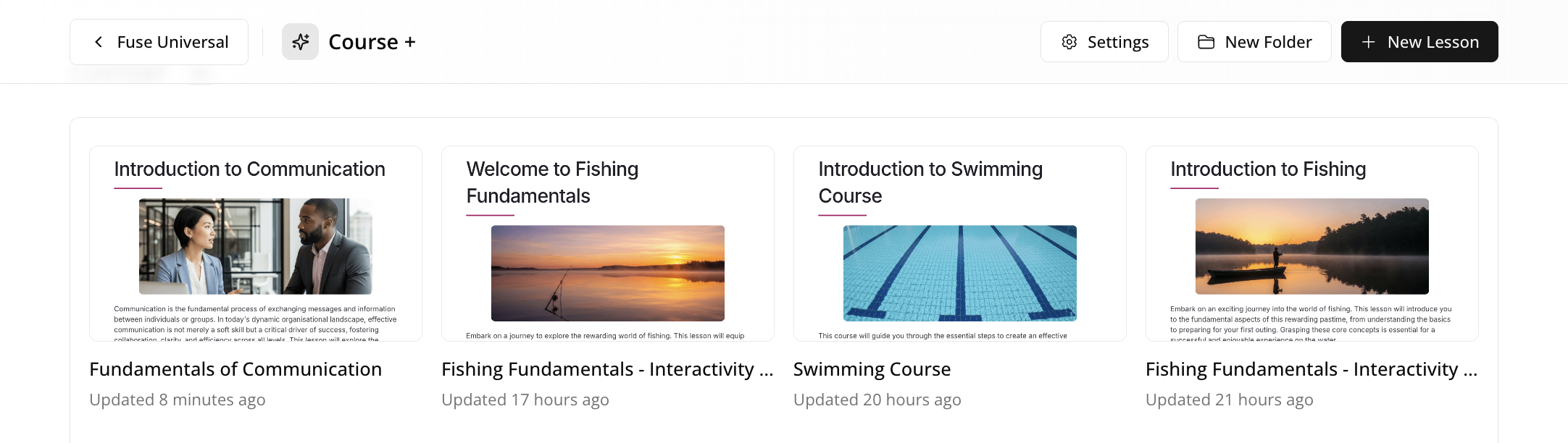The height and width of the screenshot is (443, 1568).
Task: Go back to Fuse Universal
Action: pyautogui.click(x=159, y=42)
